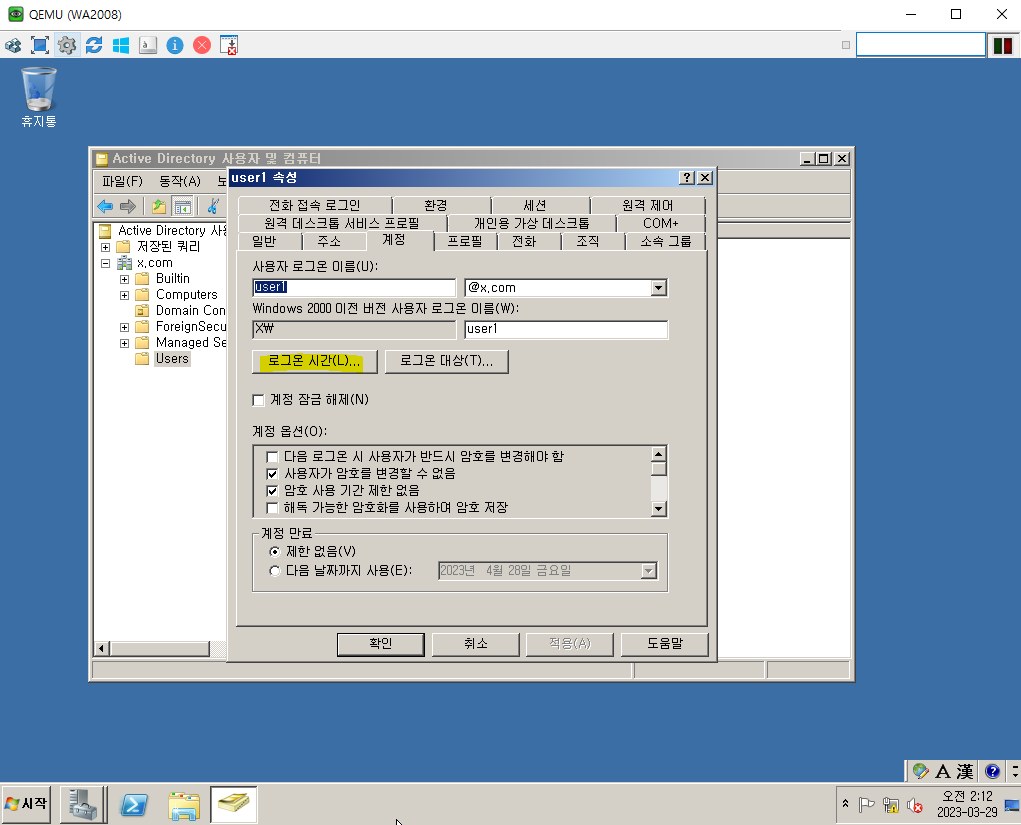The height and width of the screenshot is (825, 1021).
Task: Click the IME globe pencil icon
Action: [x=921, y=772]
